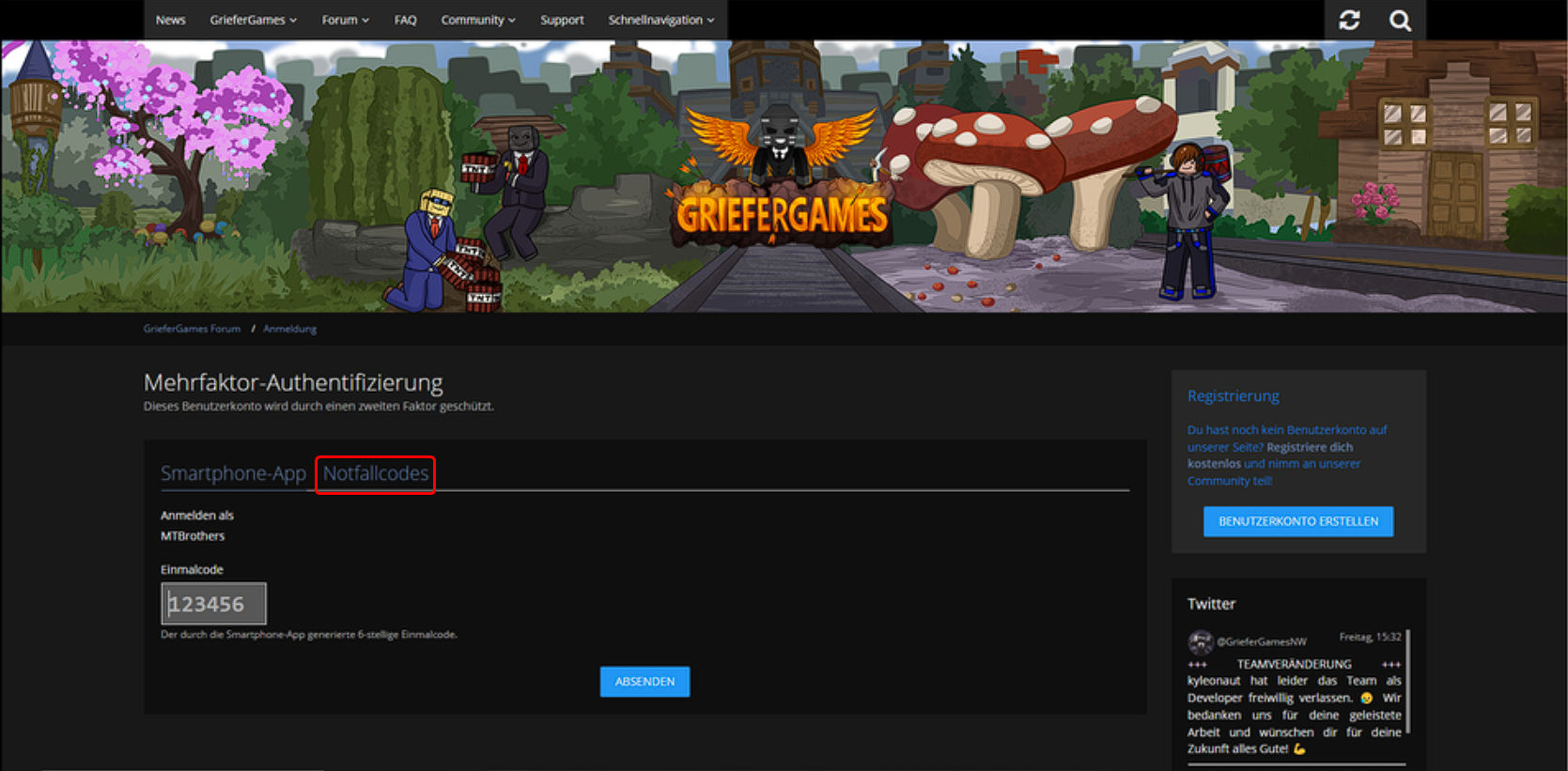The height and width of the screenshot is (771, 1568).
Task: Click the TEAMVERÄNDERUNG tweet text
Action: tap(1294, 664)
